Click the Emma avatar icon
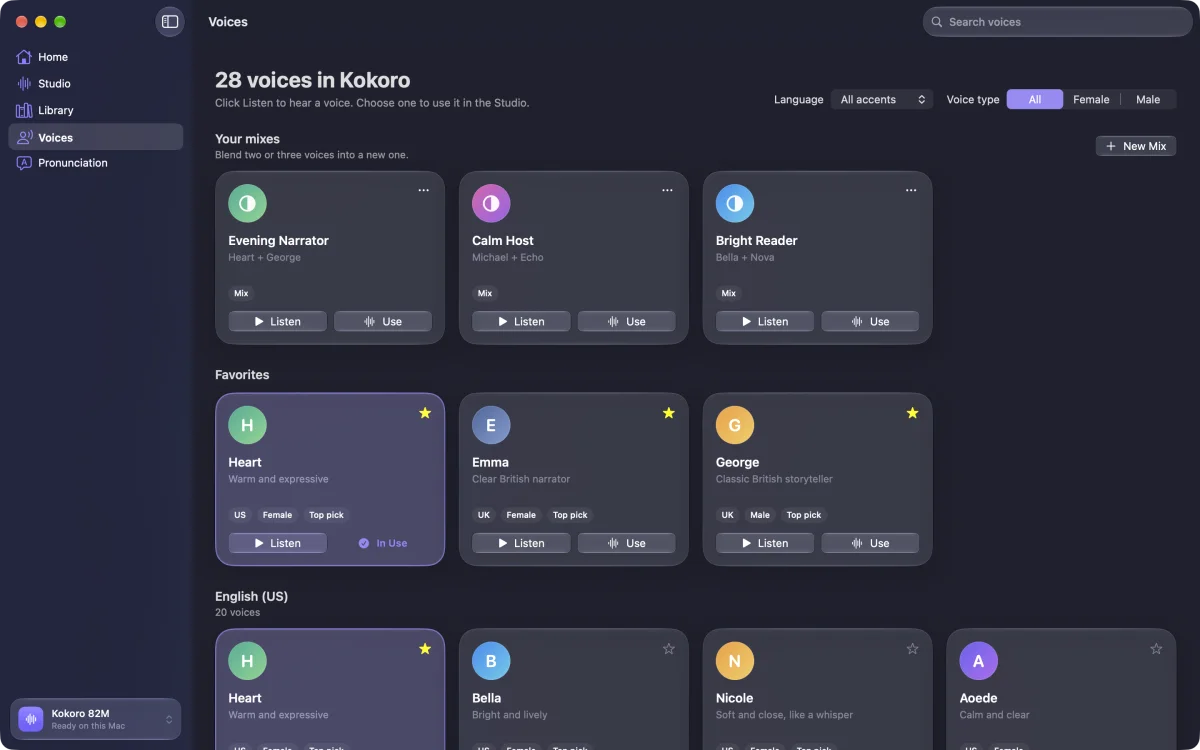 [491, 425]
